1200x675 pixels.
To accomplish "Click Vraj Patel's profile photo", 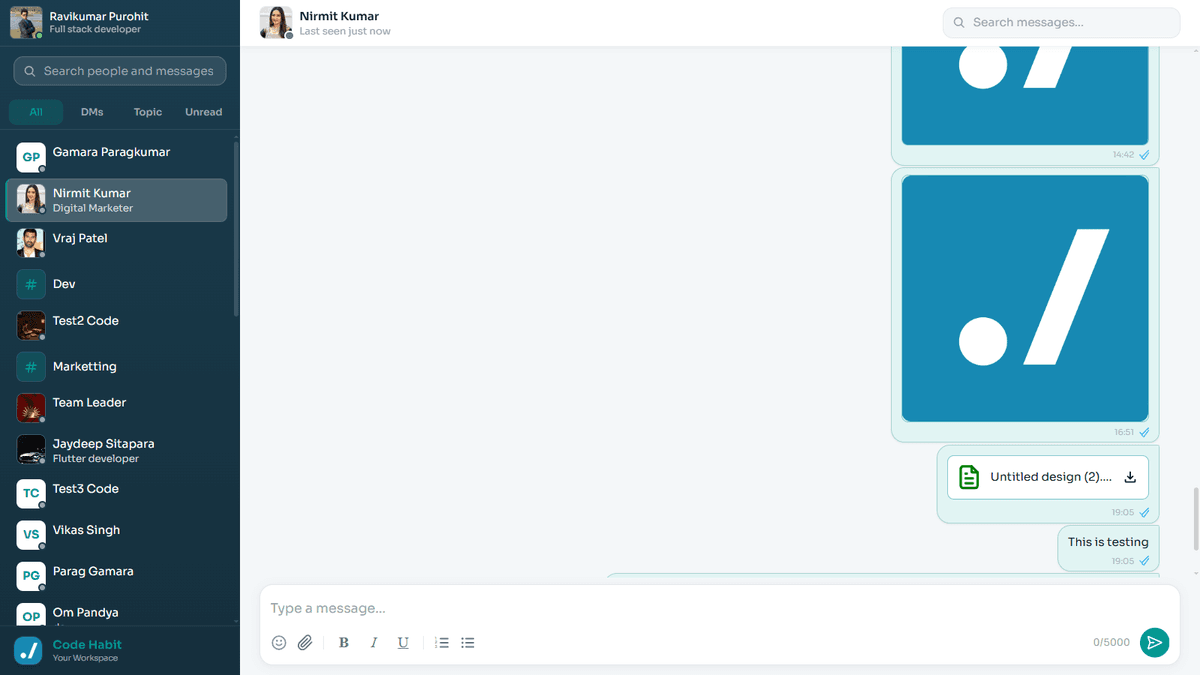I will pyautogui.click(x=31, y=243).
